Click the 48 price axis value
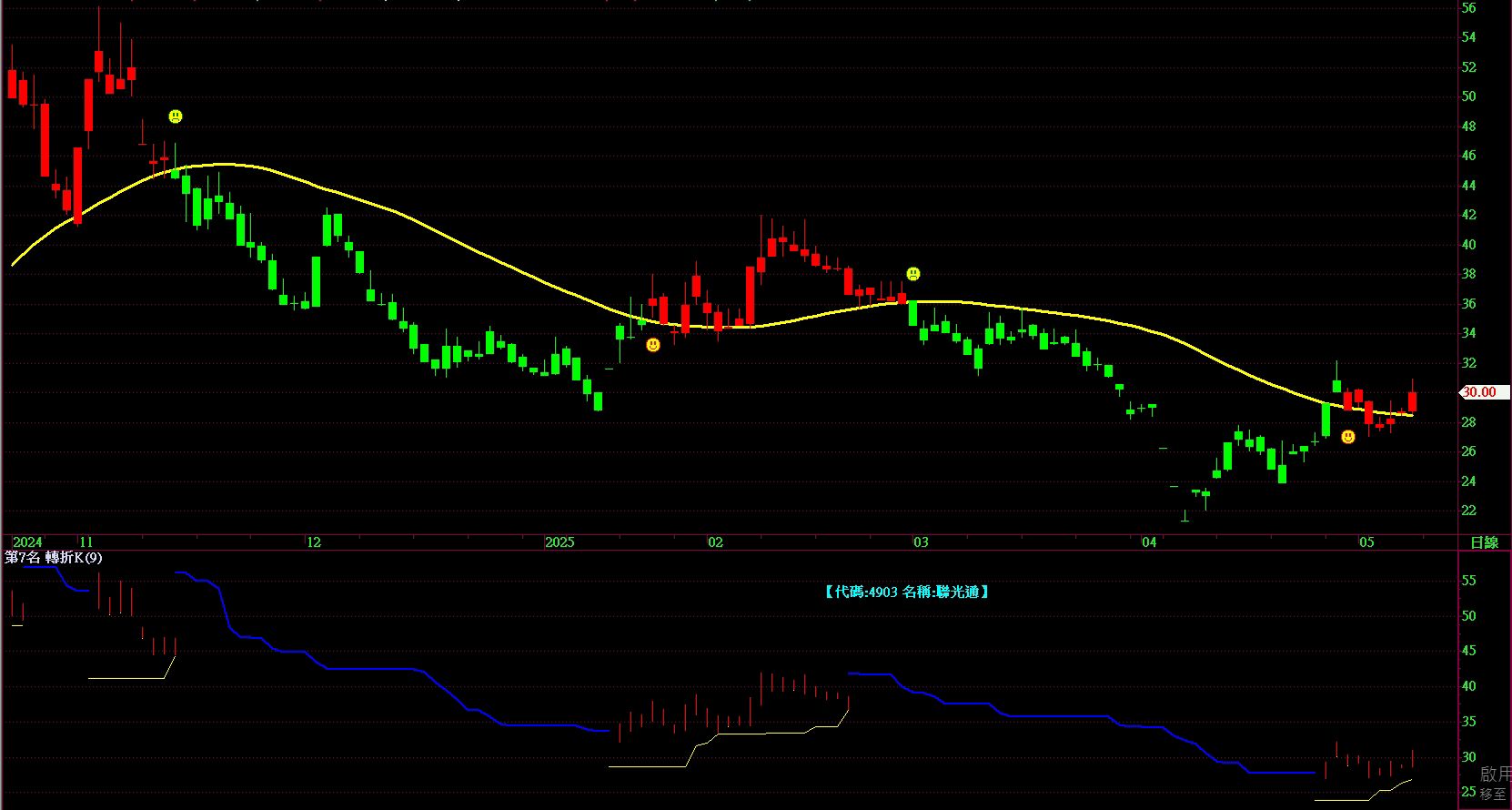This screenshot has width=1512, height=810. pos(1468,127)
